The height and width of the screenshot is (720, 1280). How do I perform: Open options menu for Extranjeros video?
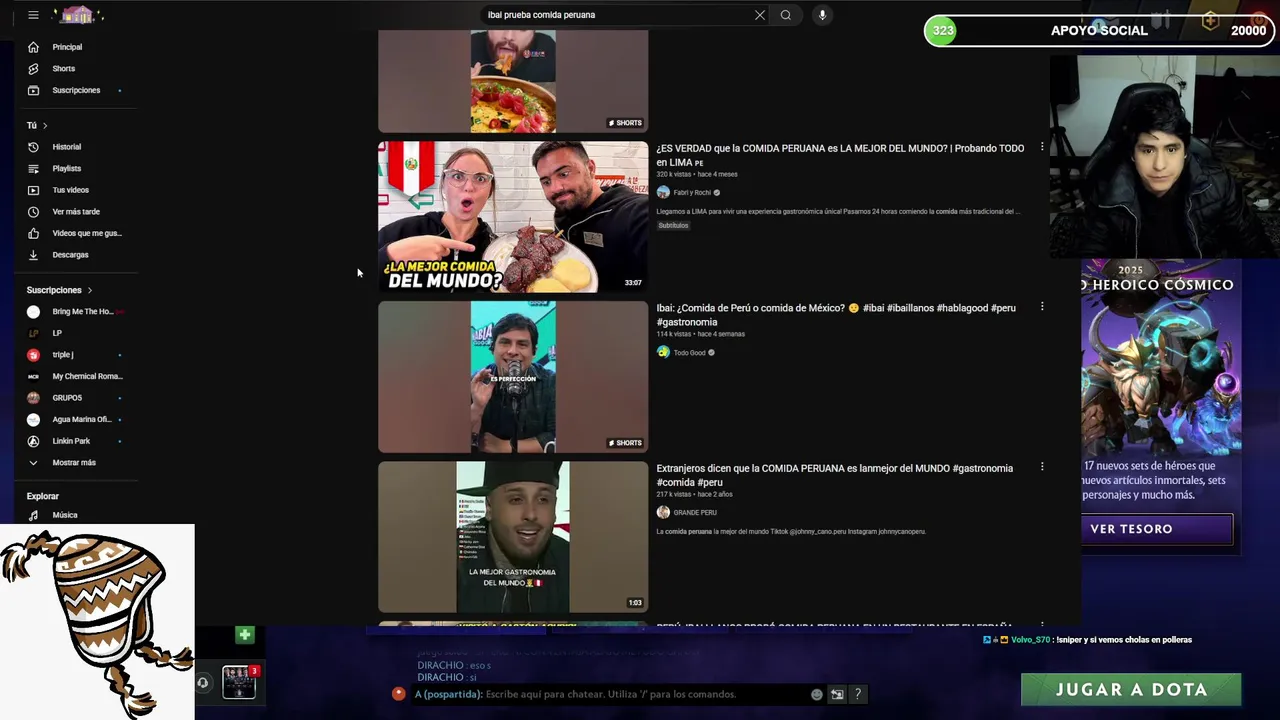pos(1042,467)
